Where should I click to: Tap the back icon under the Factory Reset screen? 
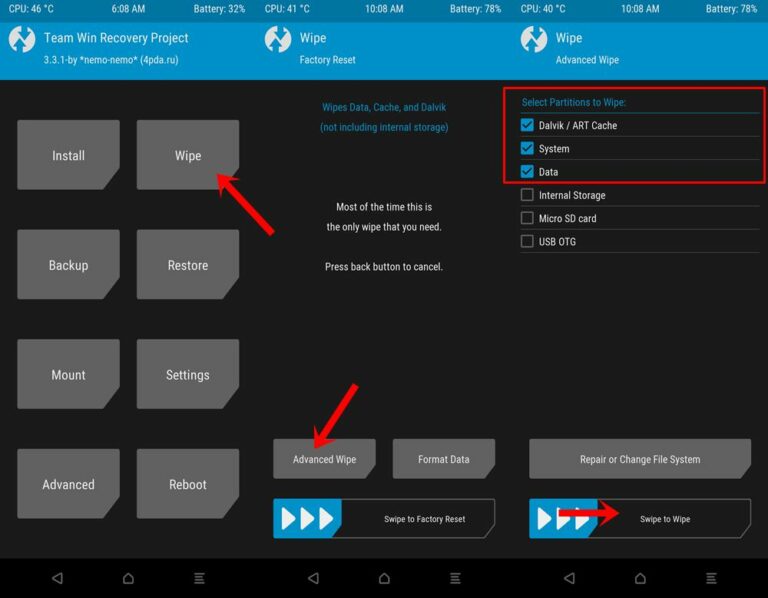click(313, 578)
